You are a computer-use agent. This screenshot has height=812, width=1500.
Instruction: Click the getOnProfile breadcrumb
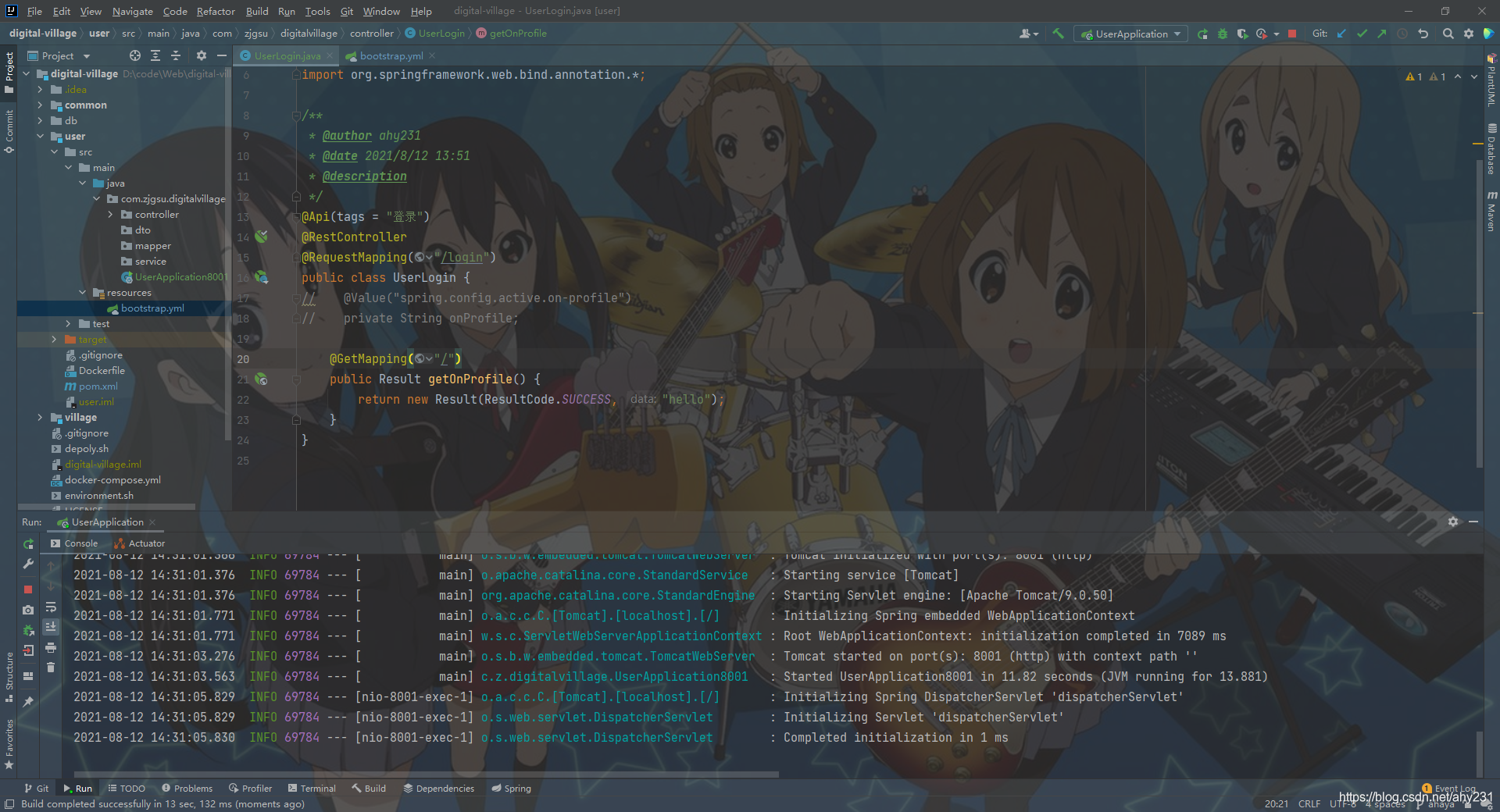click(x=512, y=34)
